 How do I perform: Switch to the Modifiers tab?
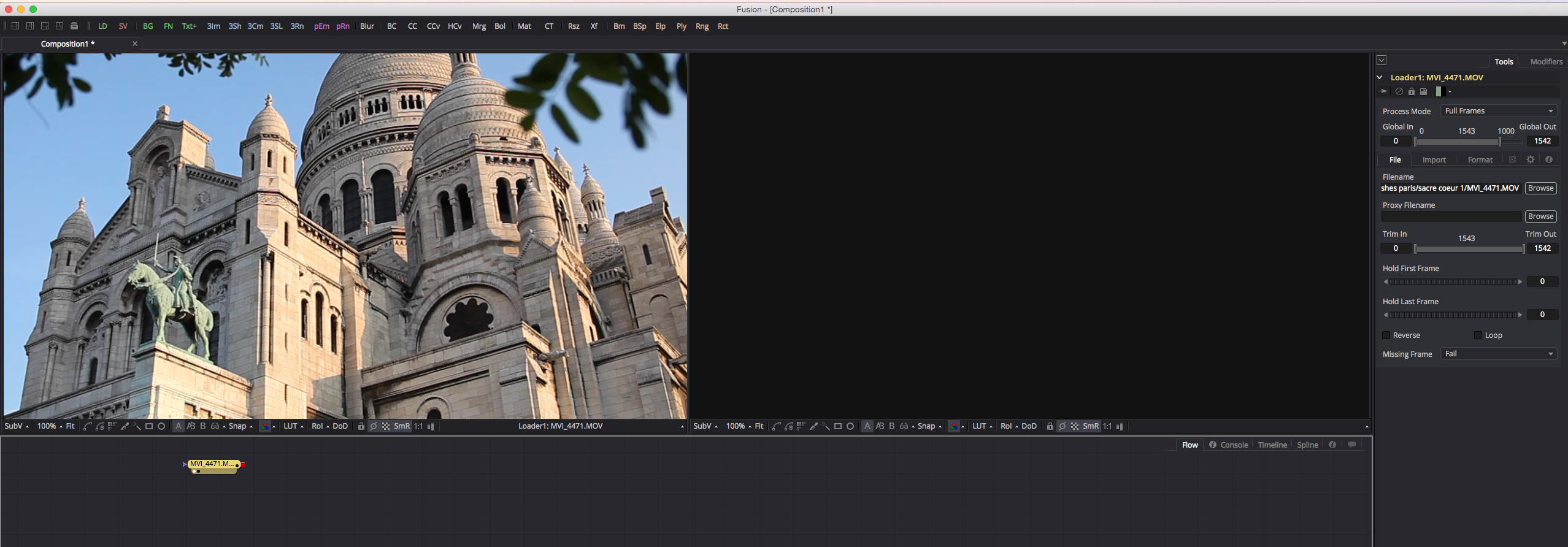[x=1546, y=61]
